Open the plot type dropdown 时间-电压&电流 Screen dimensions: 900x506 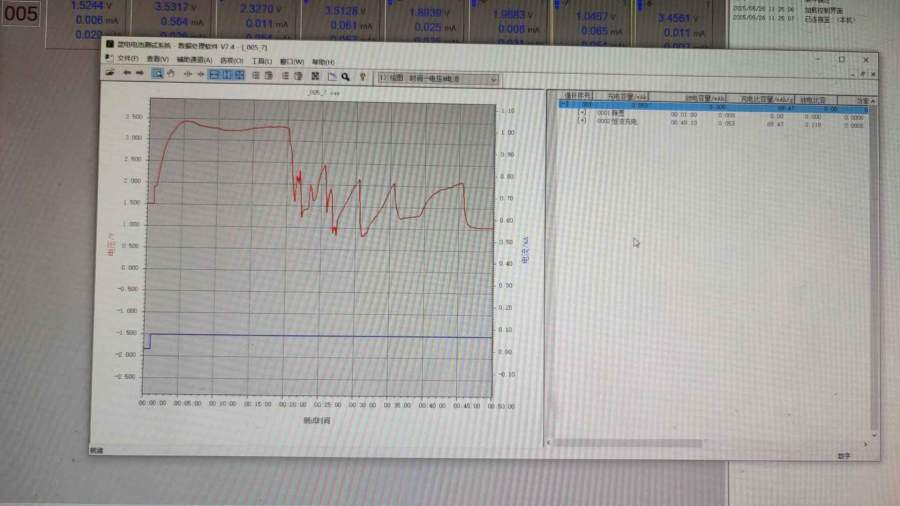(438, 77)
